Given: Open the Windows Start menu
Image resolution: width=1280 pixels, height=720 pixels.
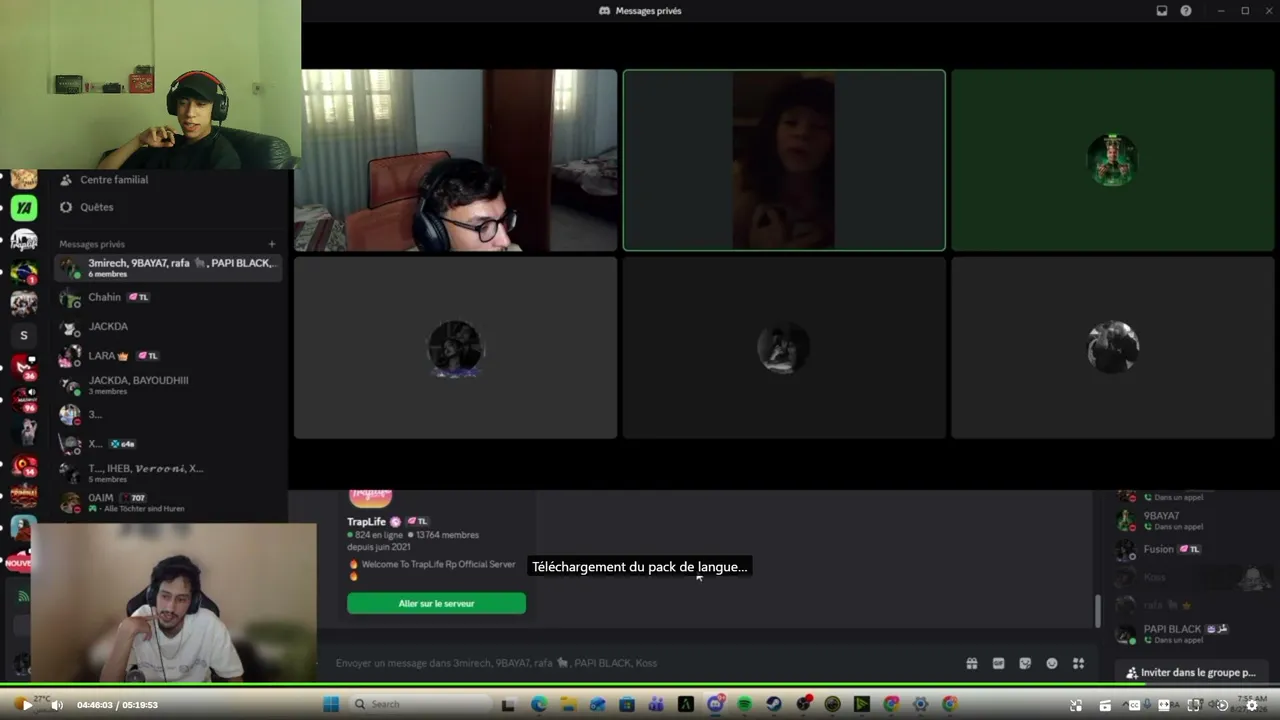Looking at the screenshot, I should coord(330,704).
